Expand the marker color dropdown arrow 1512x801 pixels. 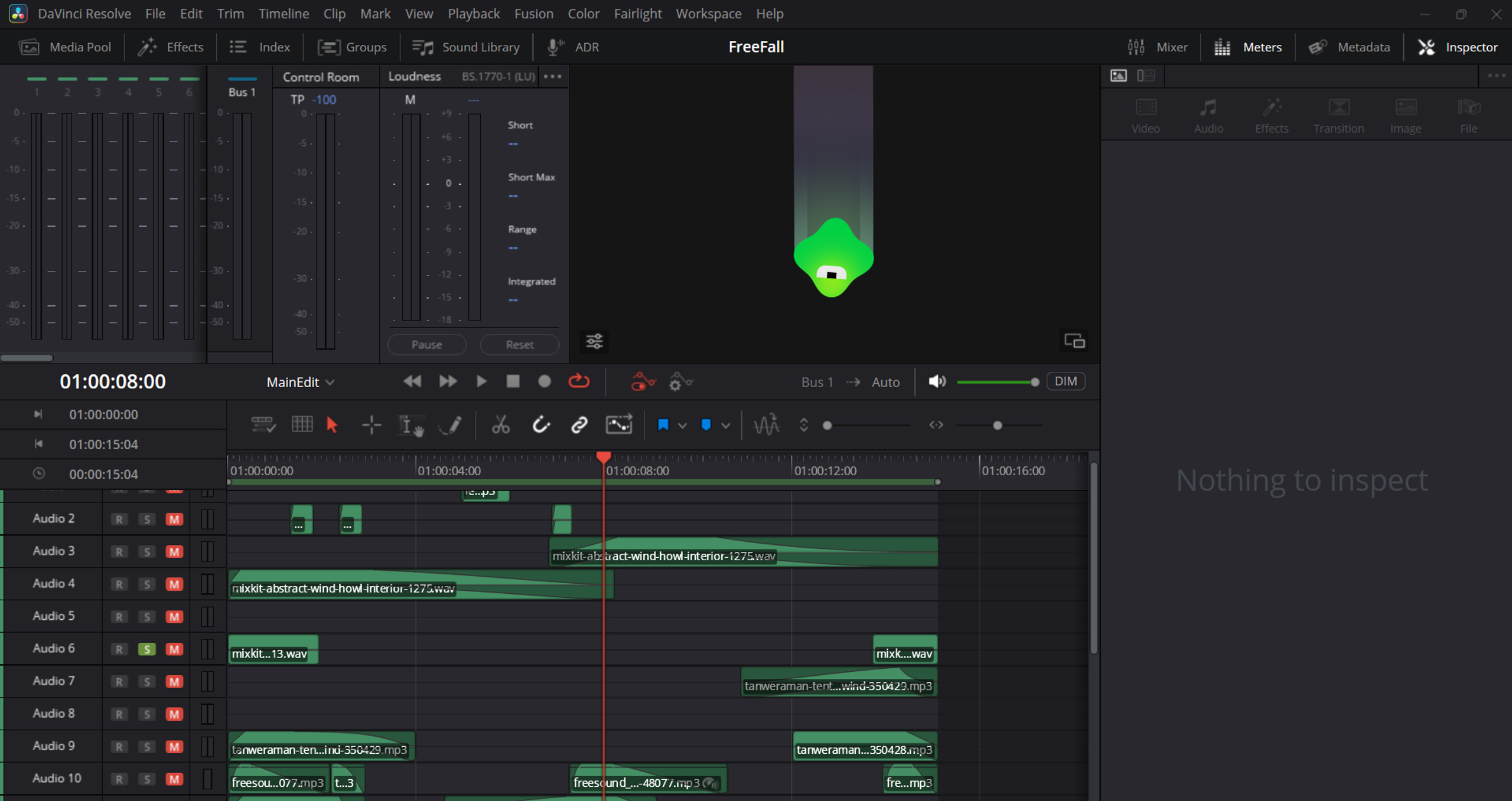(726, 426)
